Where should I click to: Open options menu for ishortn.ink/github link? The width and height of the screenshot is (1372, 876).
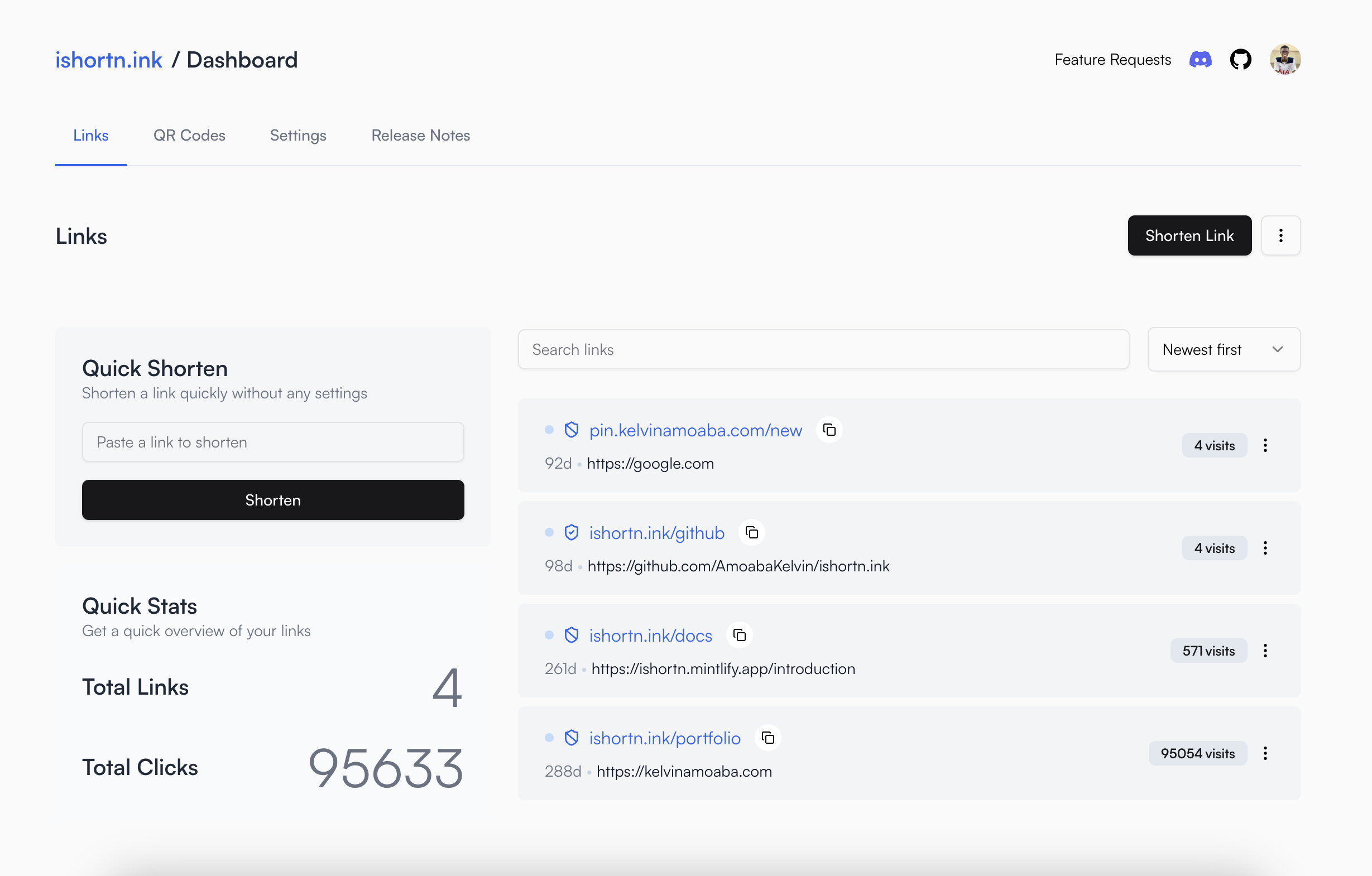point(1265,548)
